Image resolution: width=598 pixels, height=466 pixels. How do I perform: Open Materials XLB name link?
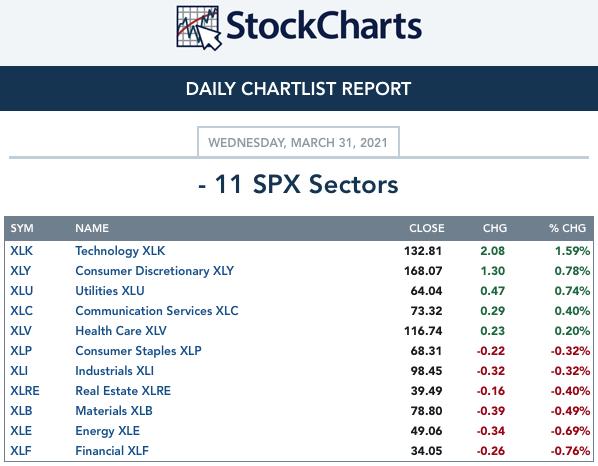click(x=114, y=411)
